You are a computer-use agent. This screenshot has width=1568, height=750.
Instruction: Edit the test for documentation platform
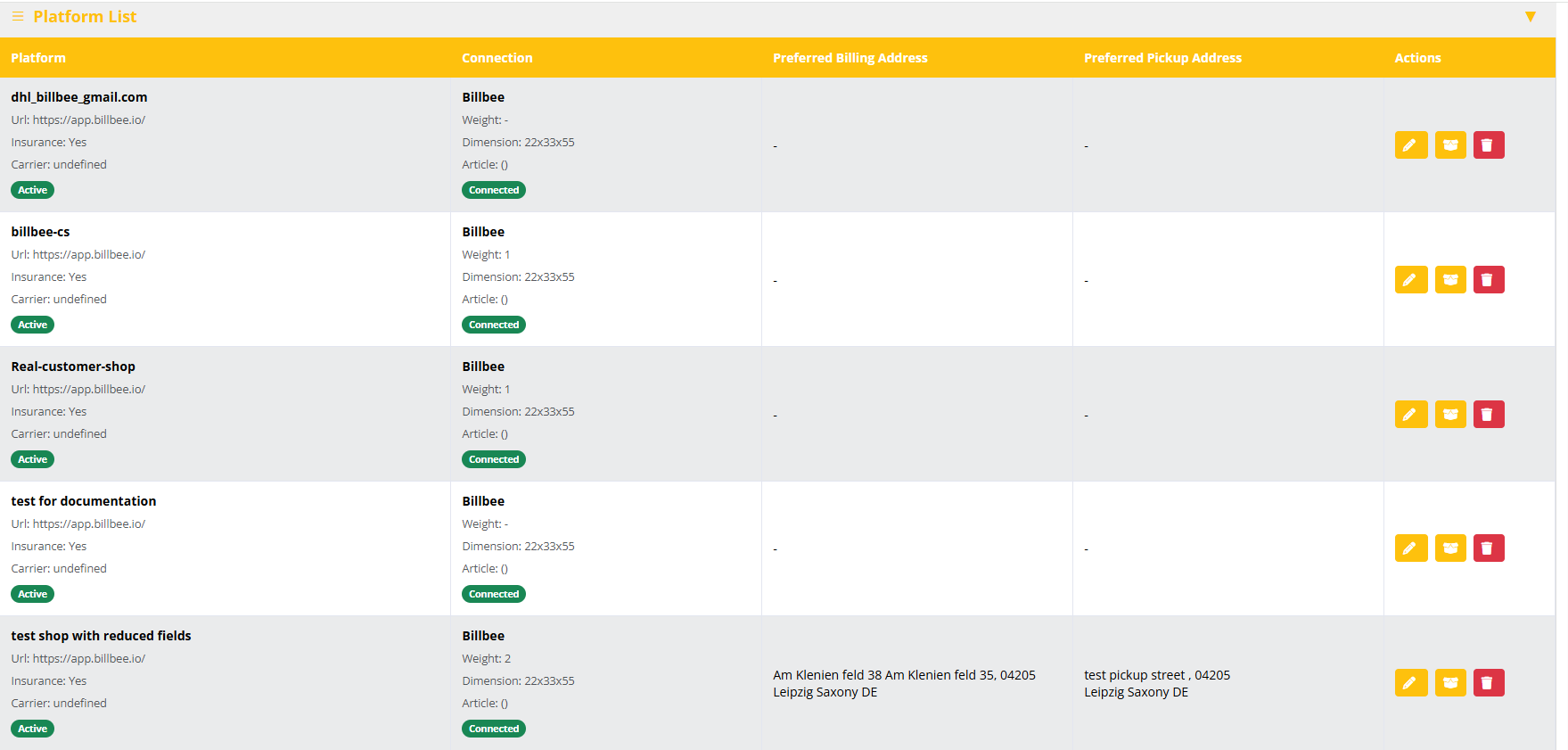click(1410, 548)
